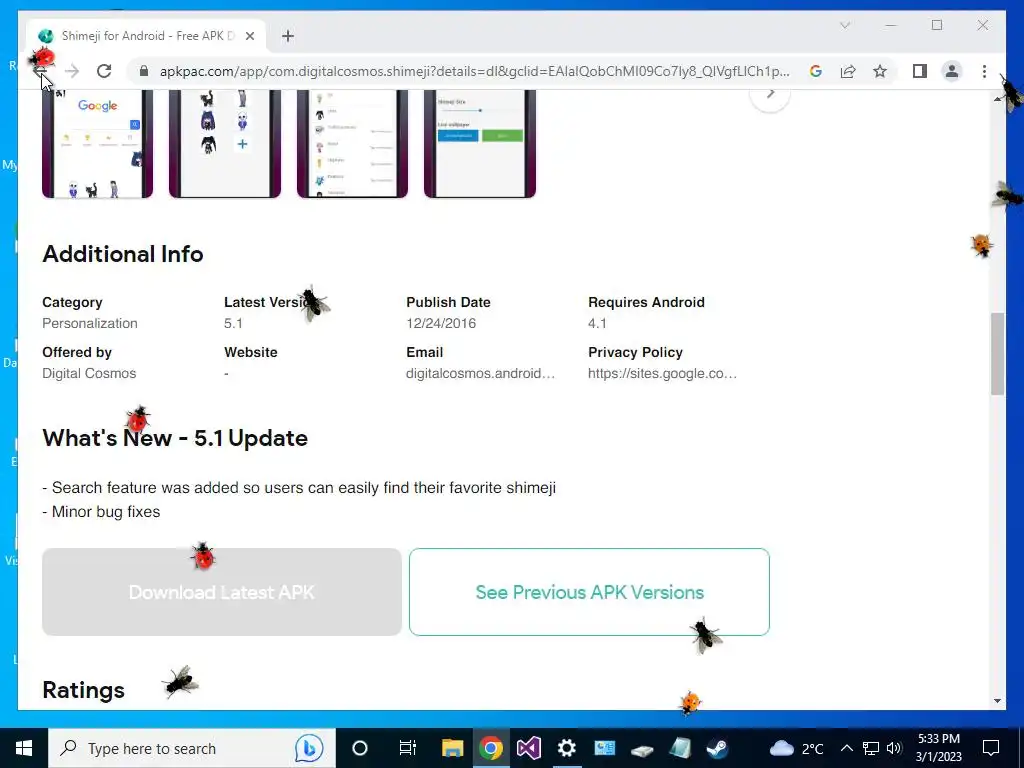Screen dimensions: 1024x768
Task: Open the network status tray icon
Action: (871, 748)
